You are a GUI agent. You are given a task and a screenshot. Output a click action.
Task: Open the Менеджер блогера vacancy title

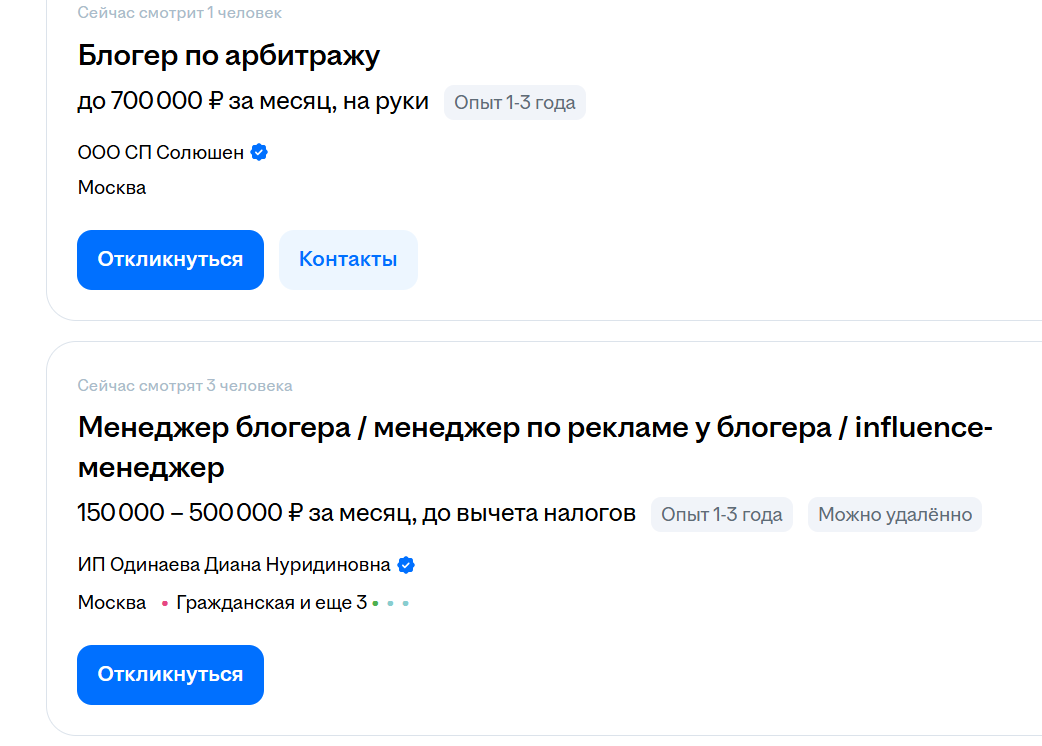click(534, 429)
